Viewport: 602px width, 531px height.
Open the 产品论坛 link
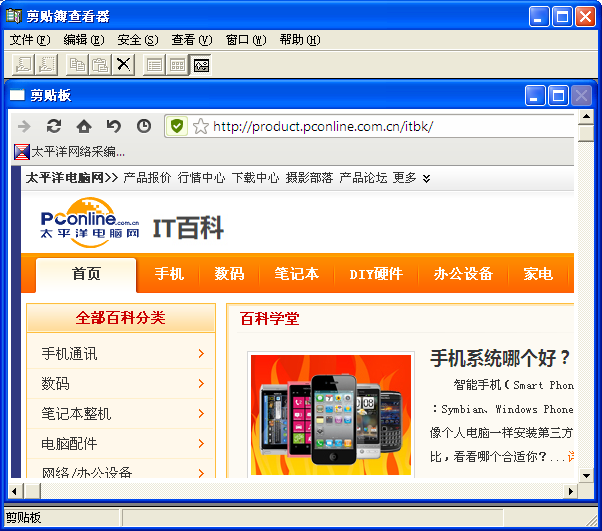coord(363,178)
